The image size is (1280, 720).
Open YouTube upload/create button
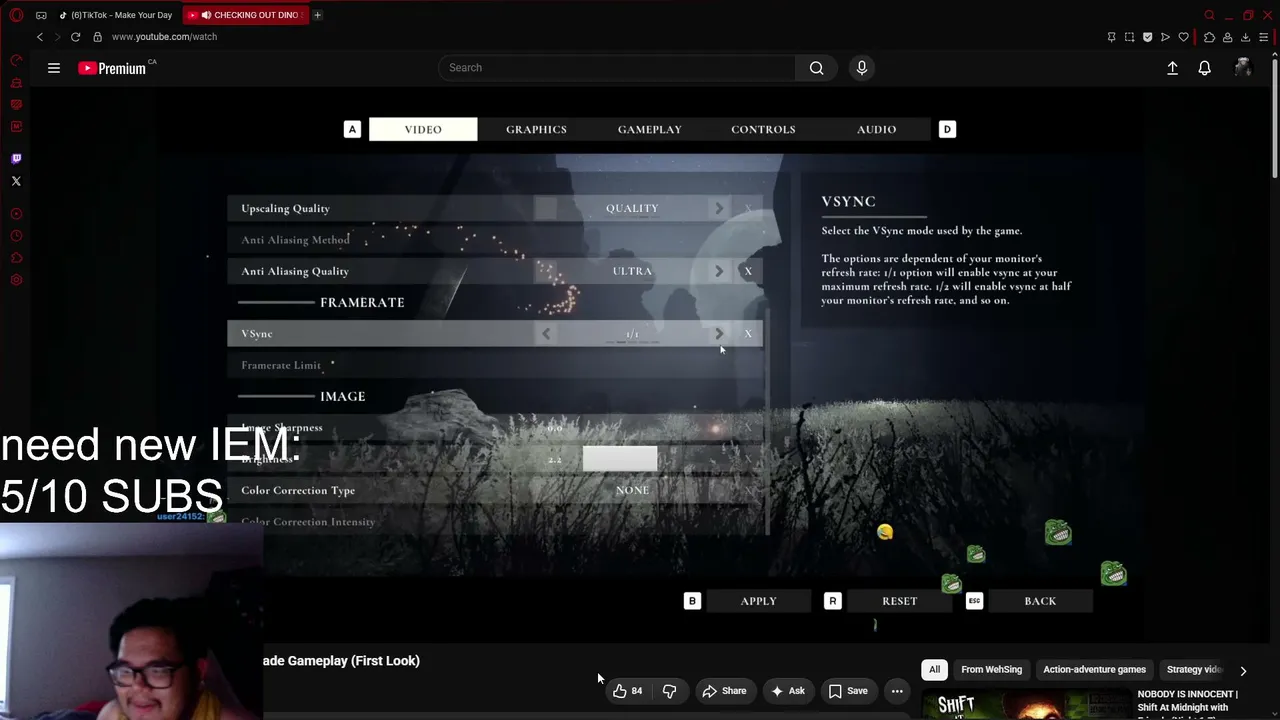[x=1172, y=68]
